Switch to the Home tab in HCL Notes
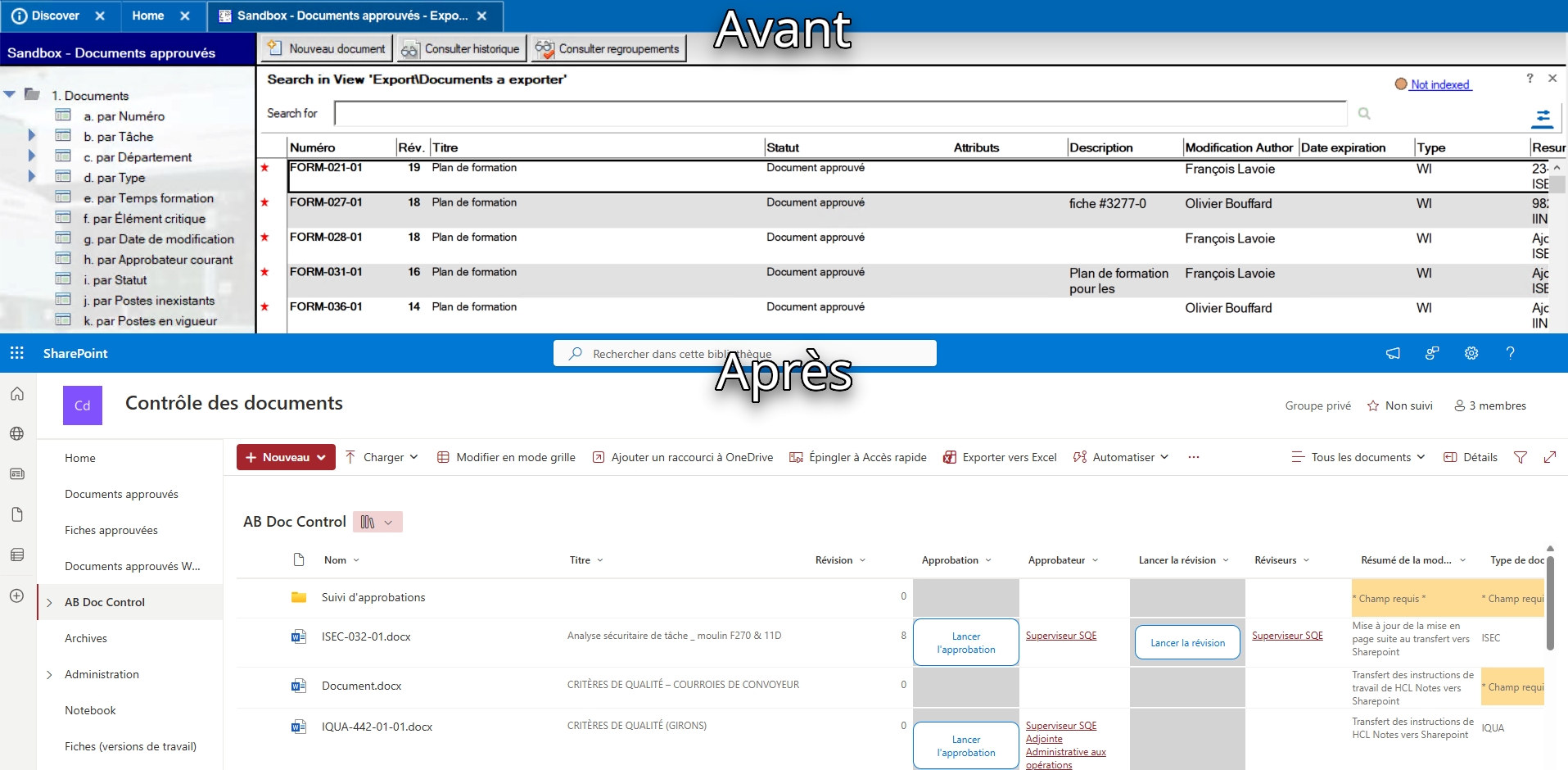The image size is (1568, 770). [x=147, y=16]
